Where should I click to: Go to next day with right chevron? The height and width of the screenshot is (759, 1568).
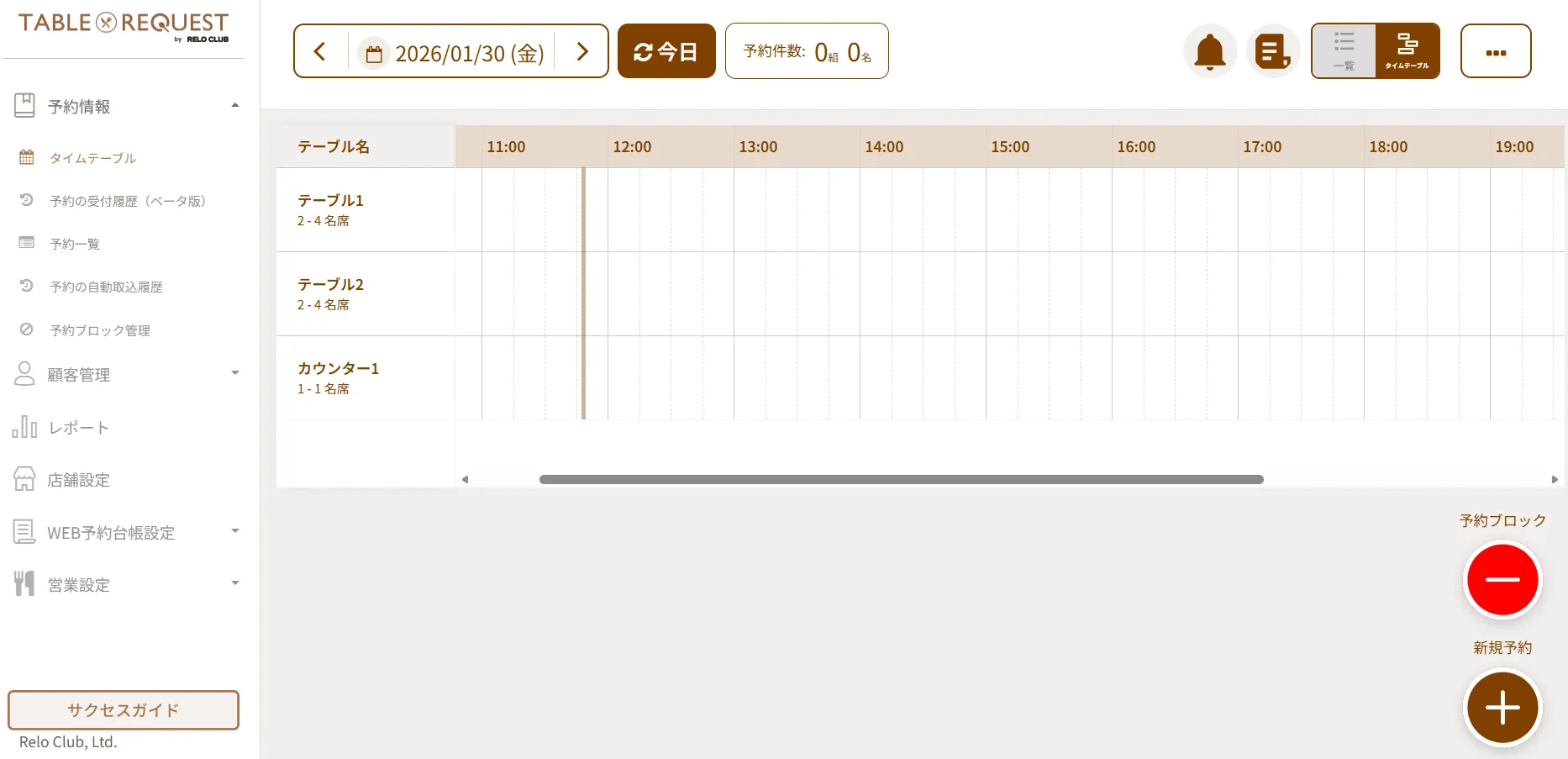(x=581, y=52)
